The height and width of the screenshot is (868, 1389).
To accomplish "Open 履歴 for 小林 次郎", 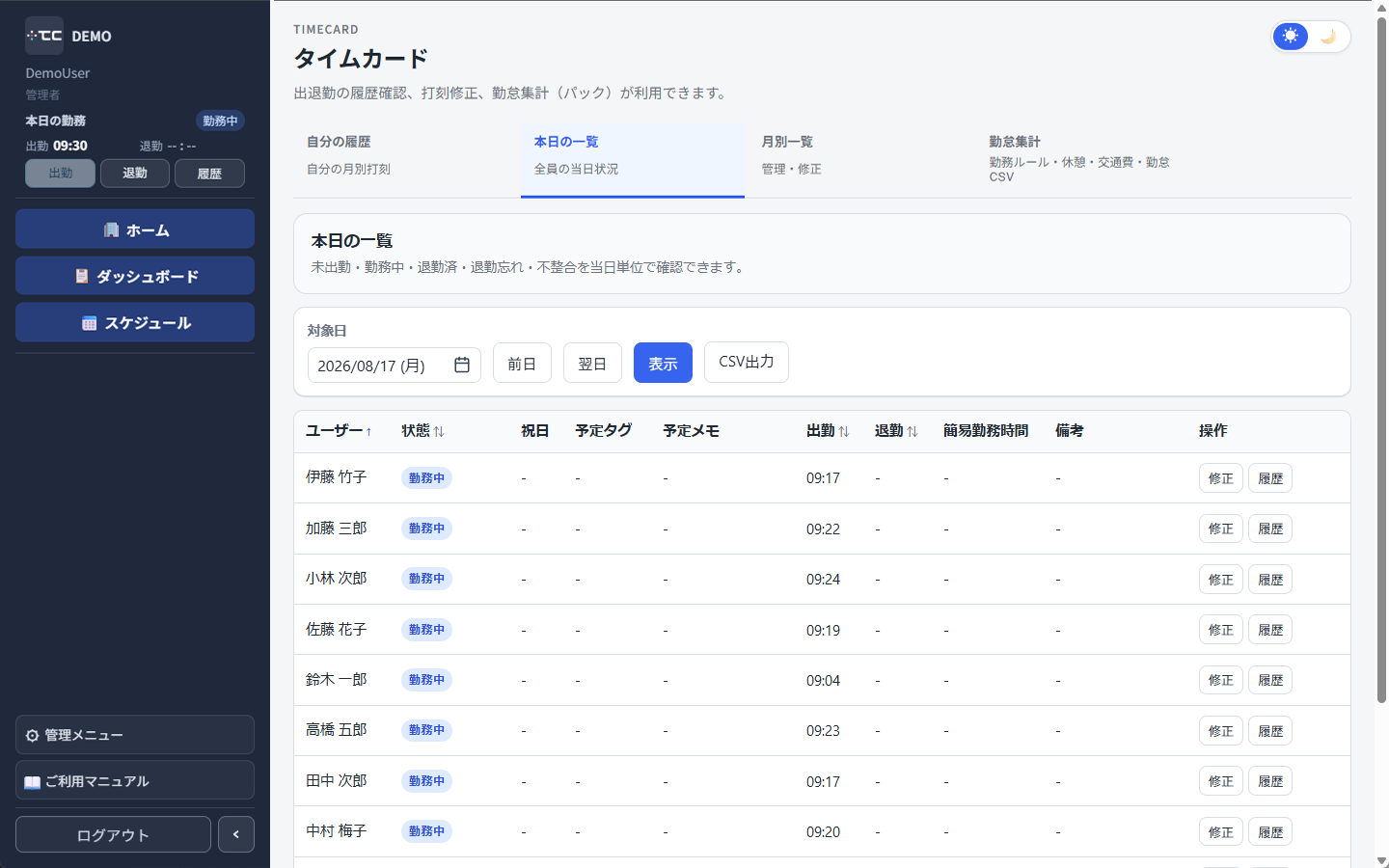I will [1270, 580].
